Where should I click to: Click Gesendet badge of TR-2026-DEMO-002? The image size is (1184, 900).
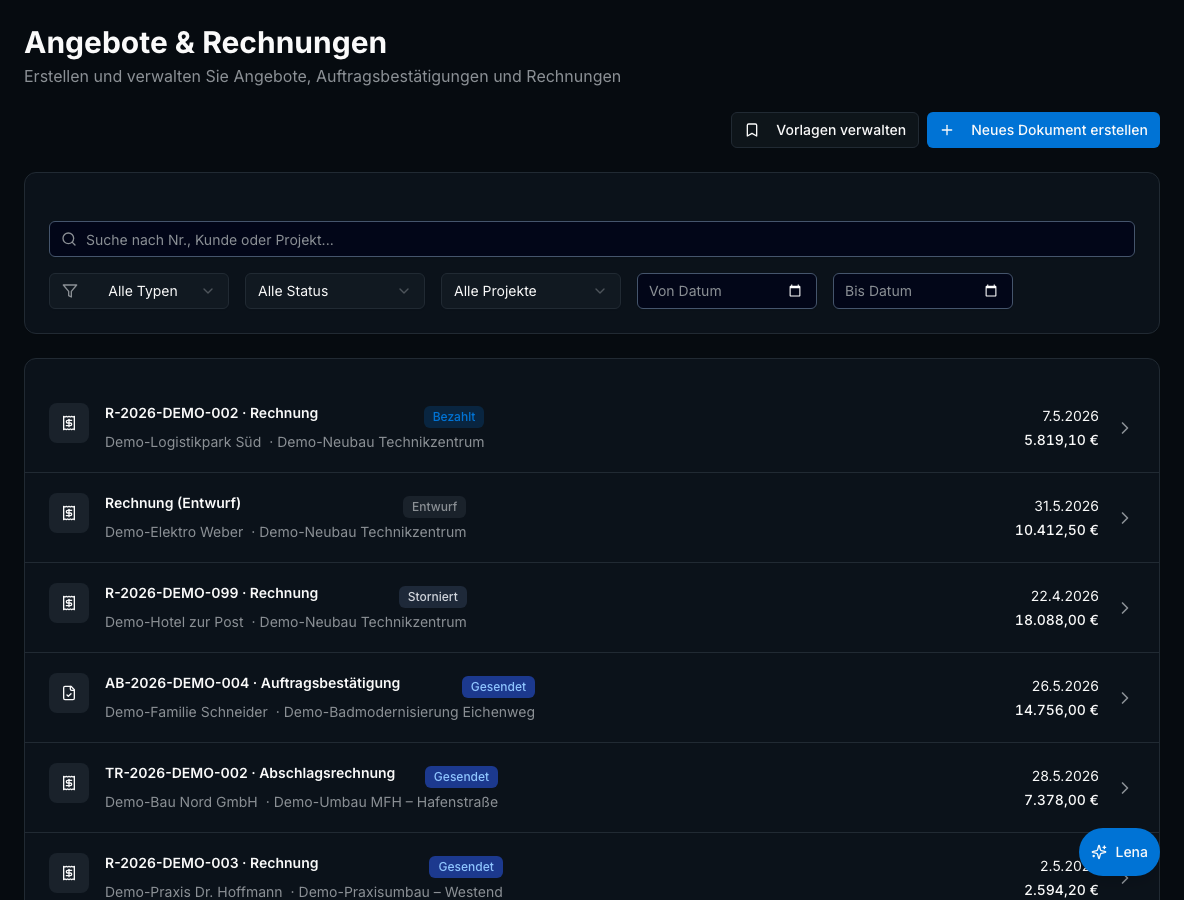point(461,776)
